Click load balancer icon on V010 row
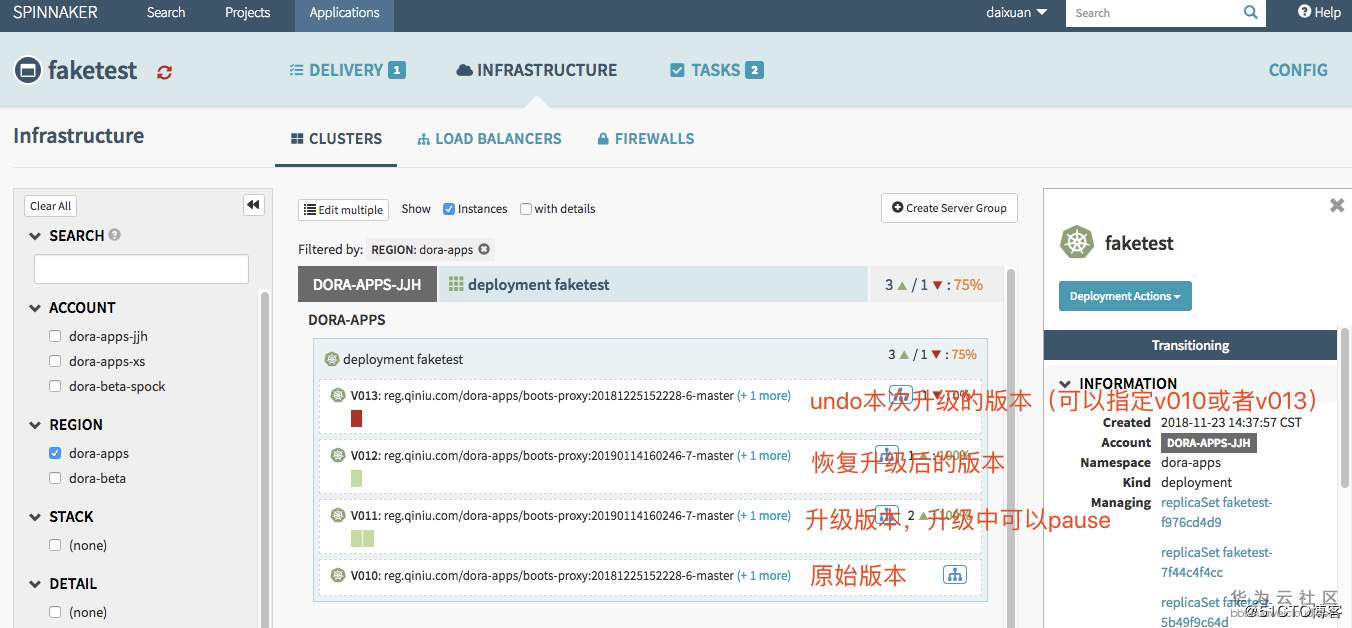The image size is (1352, 628). pos(954,575)
